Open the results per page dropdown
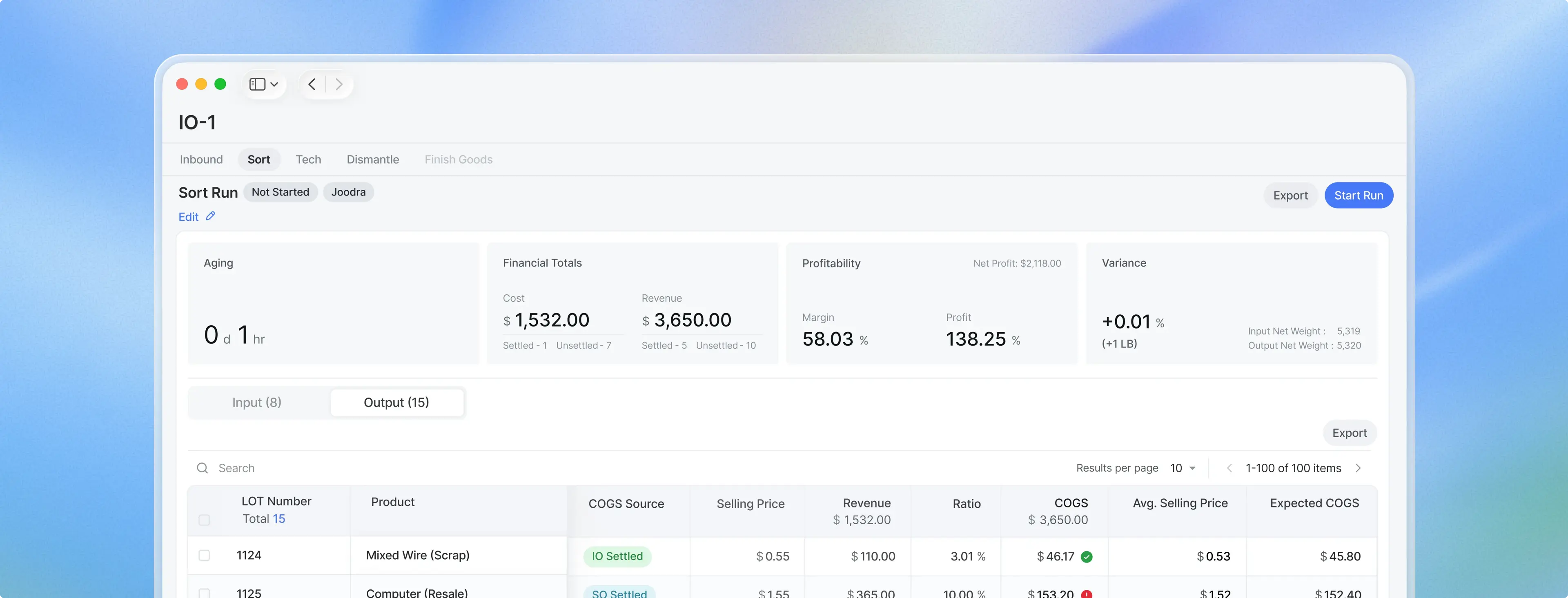1568x598 pixels. [1183, 468]
